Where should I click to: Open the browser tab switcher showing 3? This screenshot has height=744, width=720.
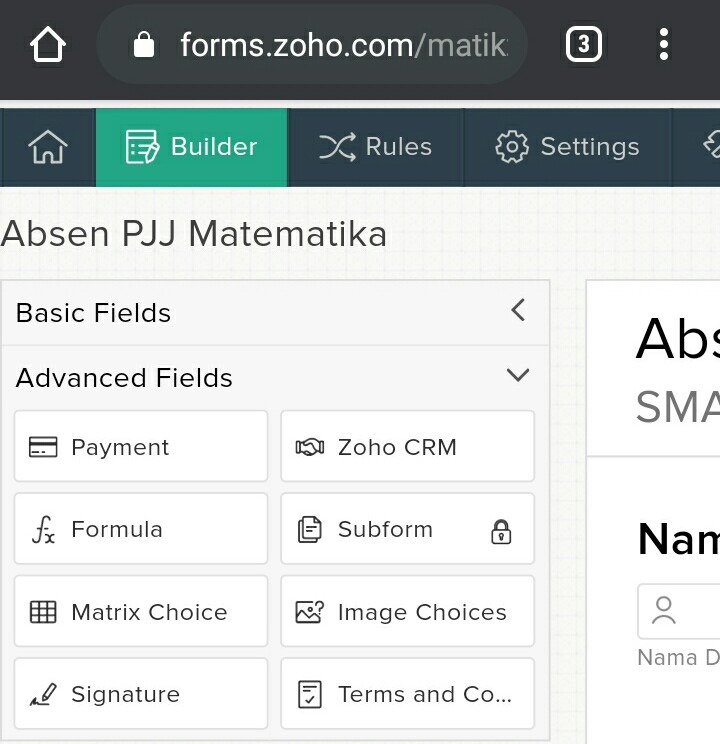[x=584, y=45]
